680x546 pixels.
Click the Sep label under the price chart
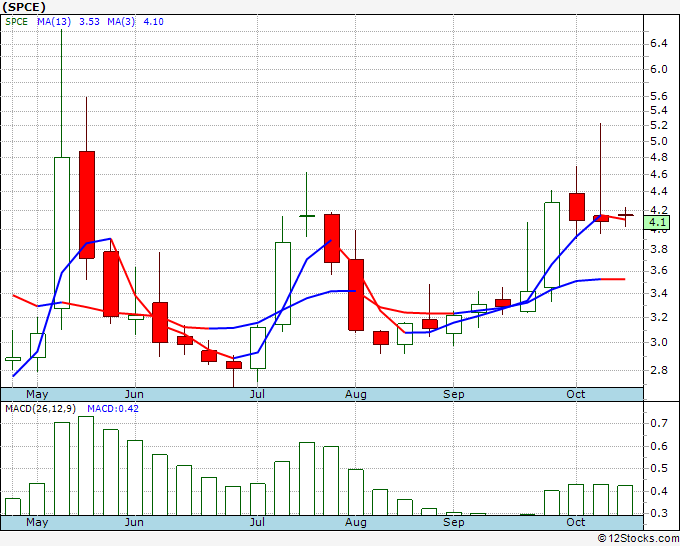coord(453,394)
